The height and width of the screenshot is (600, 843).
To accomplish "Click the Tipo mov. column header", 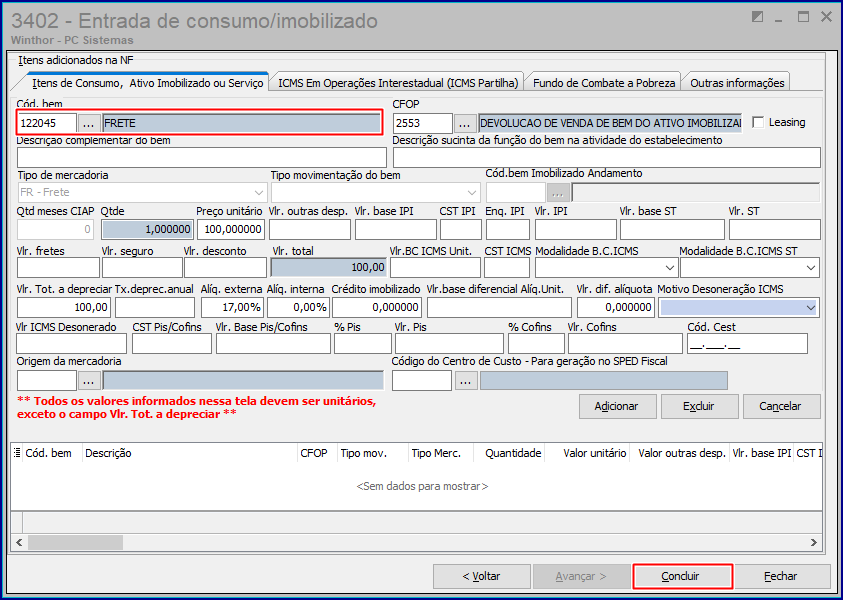I will coord(373,453).
